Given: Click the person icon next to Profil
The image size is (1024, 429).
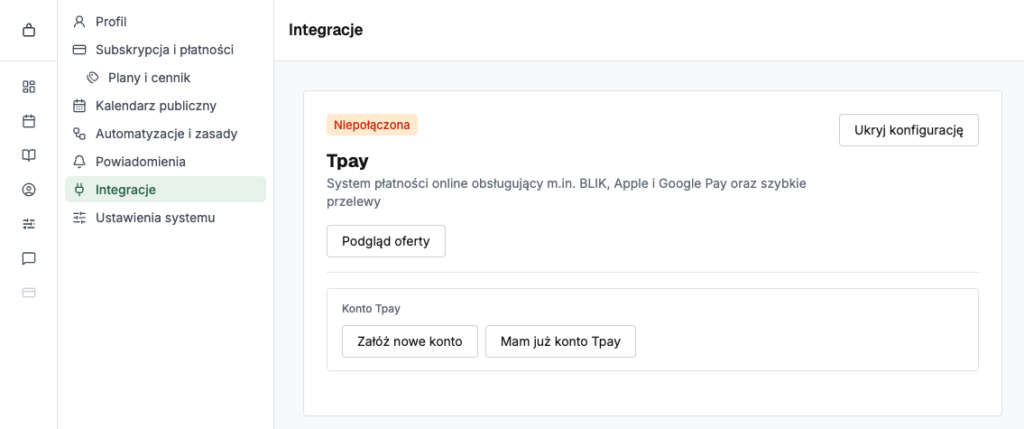Looking at the screenshot, I should [x=80, y=22].
